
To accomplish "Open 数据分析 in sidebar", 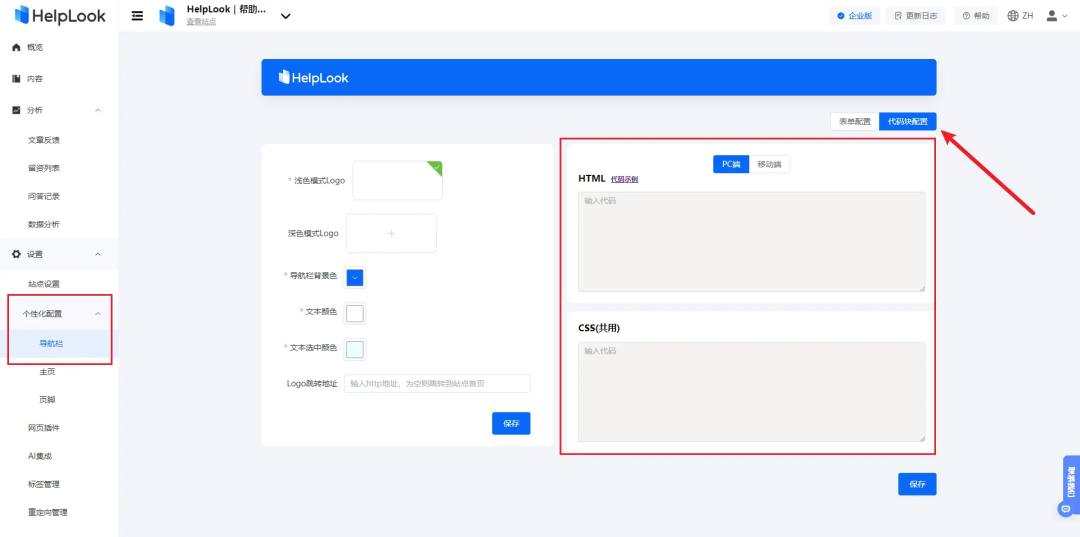I will click(43, 224).
